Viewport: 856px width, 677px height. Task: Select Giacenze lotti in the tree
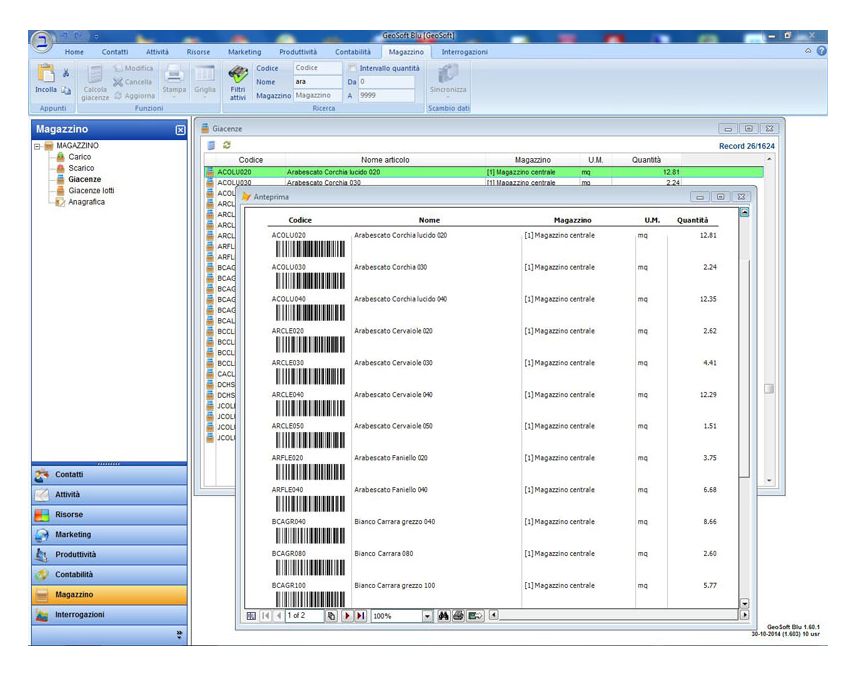(91, 191)
